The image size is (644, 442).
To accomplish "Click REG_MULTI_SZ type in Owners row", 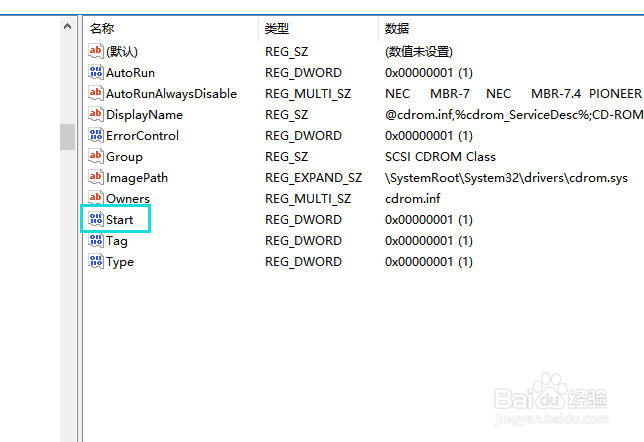I will (308, 199).
